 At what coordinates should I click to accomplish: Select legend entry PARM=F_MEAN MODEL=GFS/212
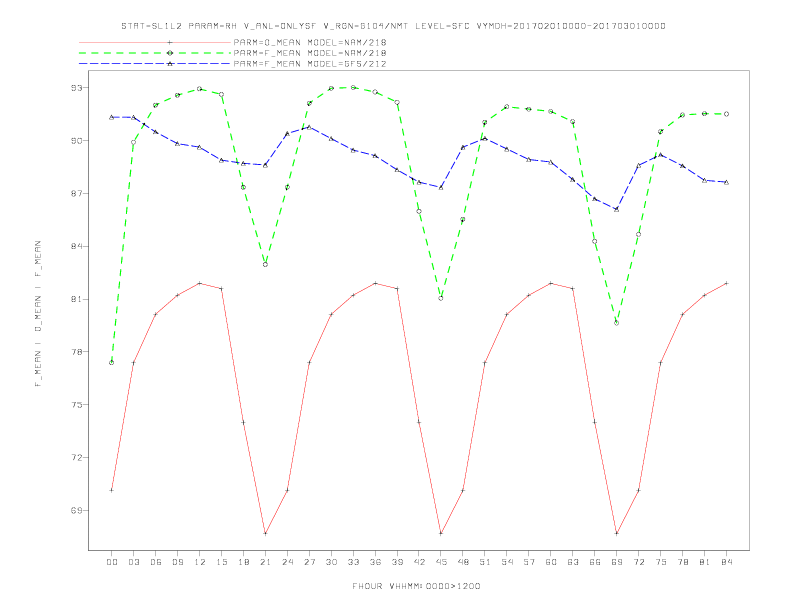point(310,64)
